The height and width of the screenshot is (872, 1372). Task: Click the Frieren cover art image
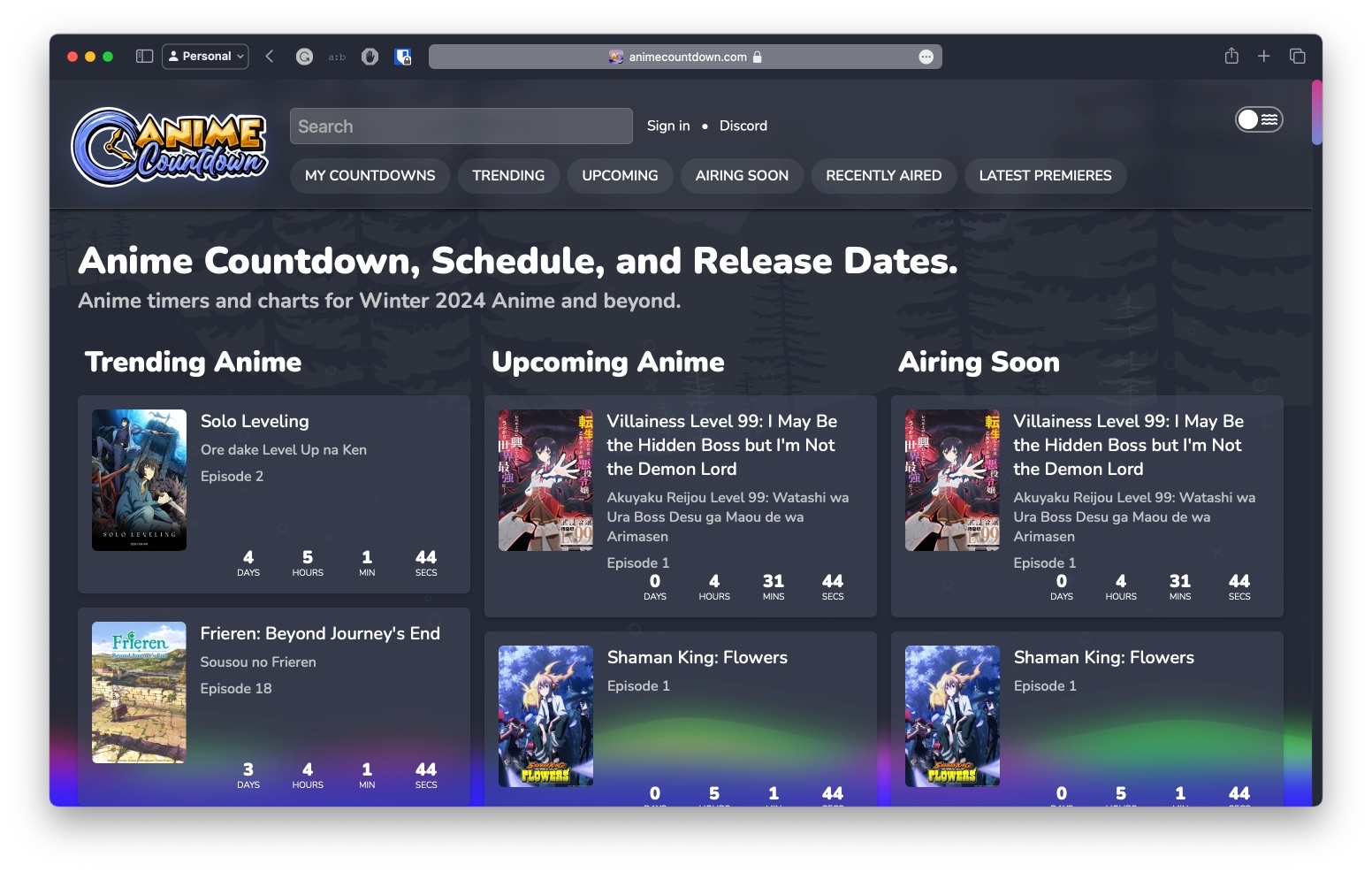tap(139, 692)
